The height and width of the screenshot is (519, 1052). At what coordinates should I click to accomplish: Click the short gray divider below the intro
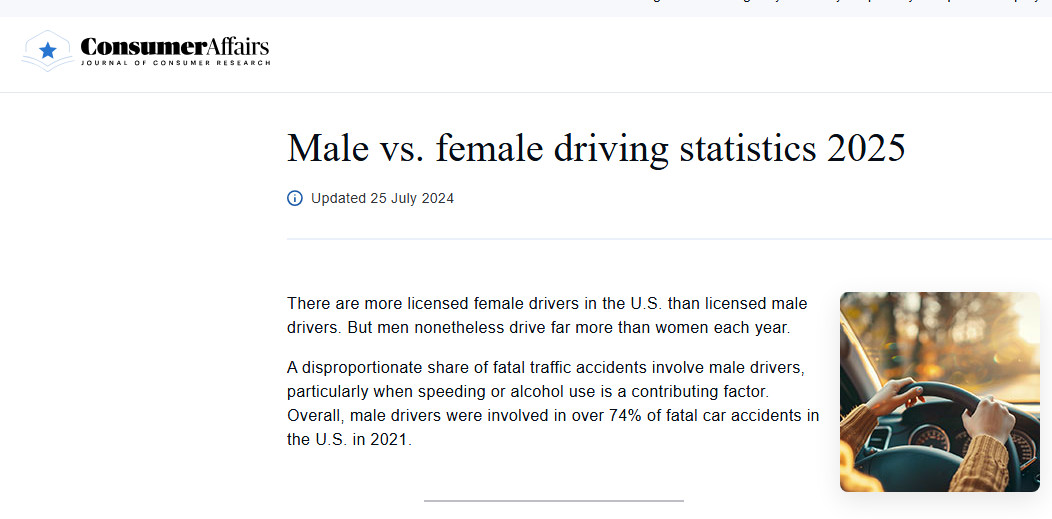[553, 500]
